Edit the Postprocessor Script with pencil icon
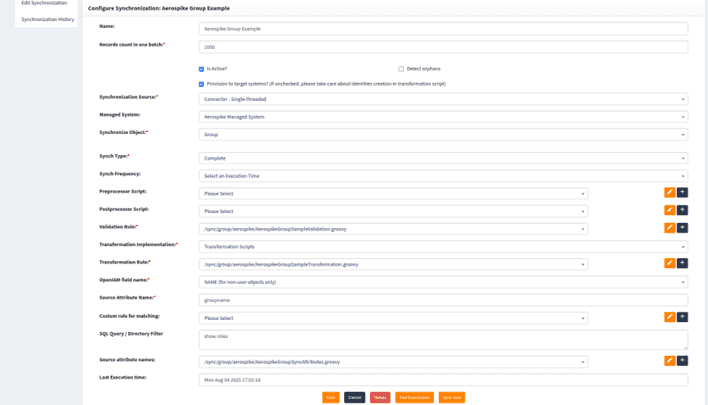 pyautogui.click(x=670, y=210)
